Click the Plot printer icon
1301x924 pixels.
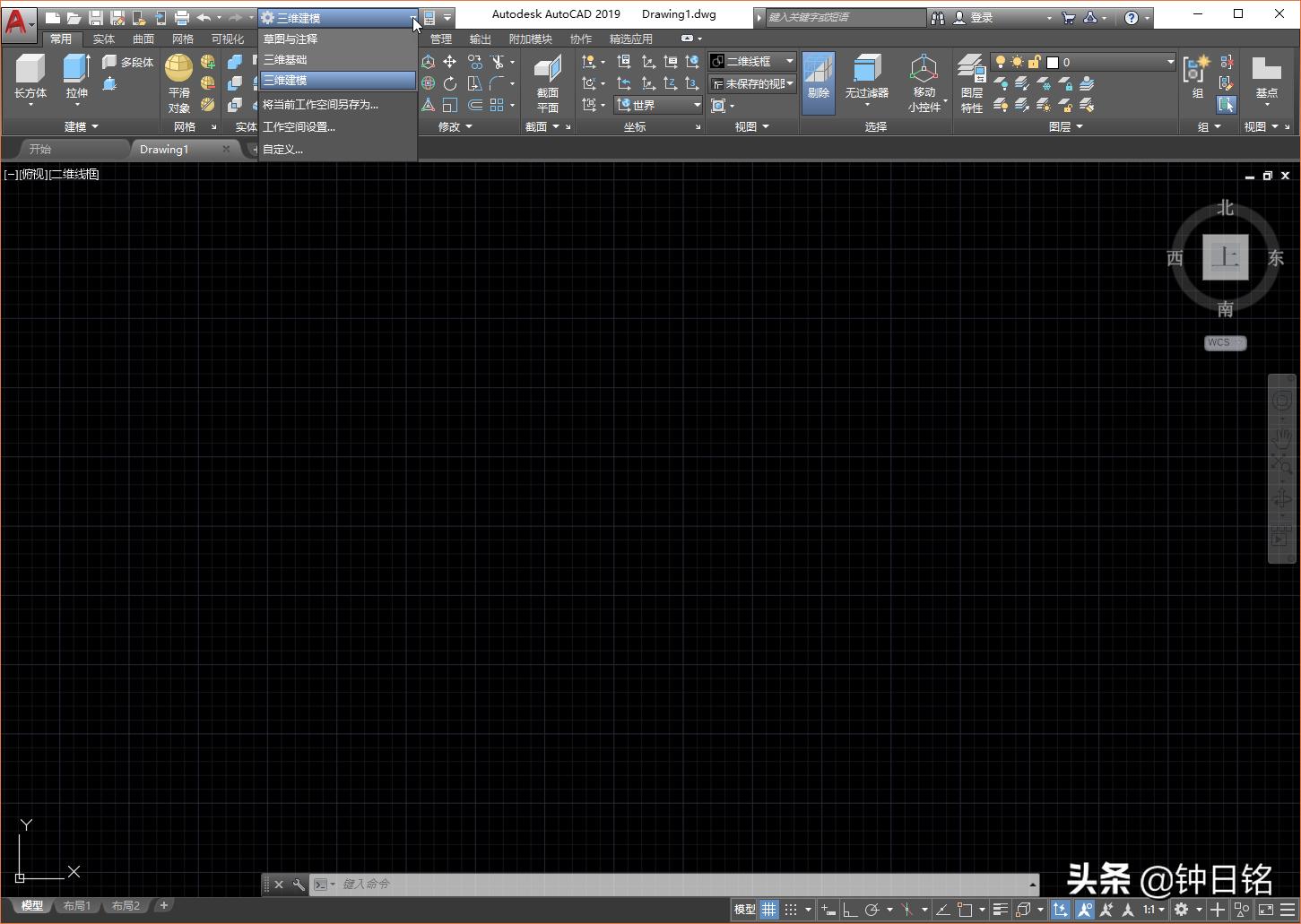[182, 17]
